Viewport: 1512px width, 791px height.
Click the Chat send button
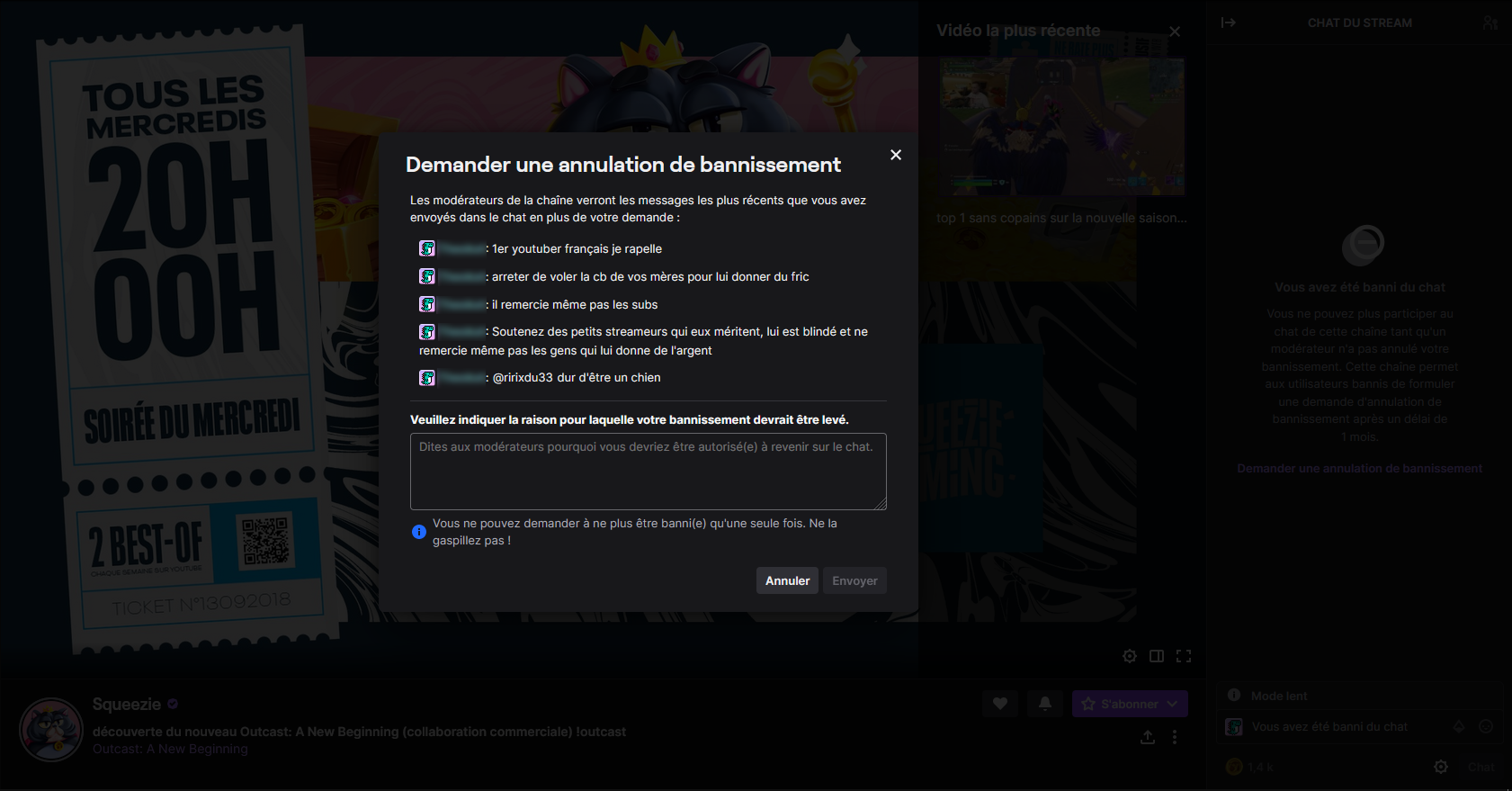(x=1481, y=767)
